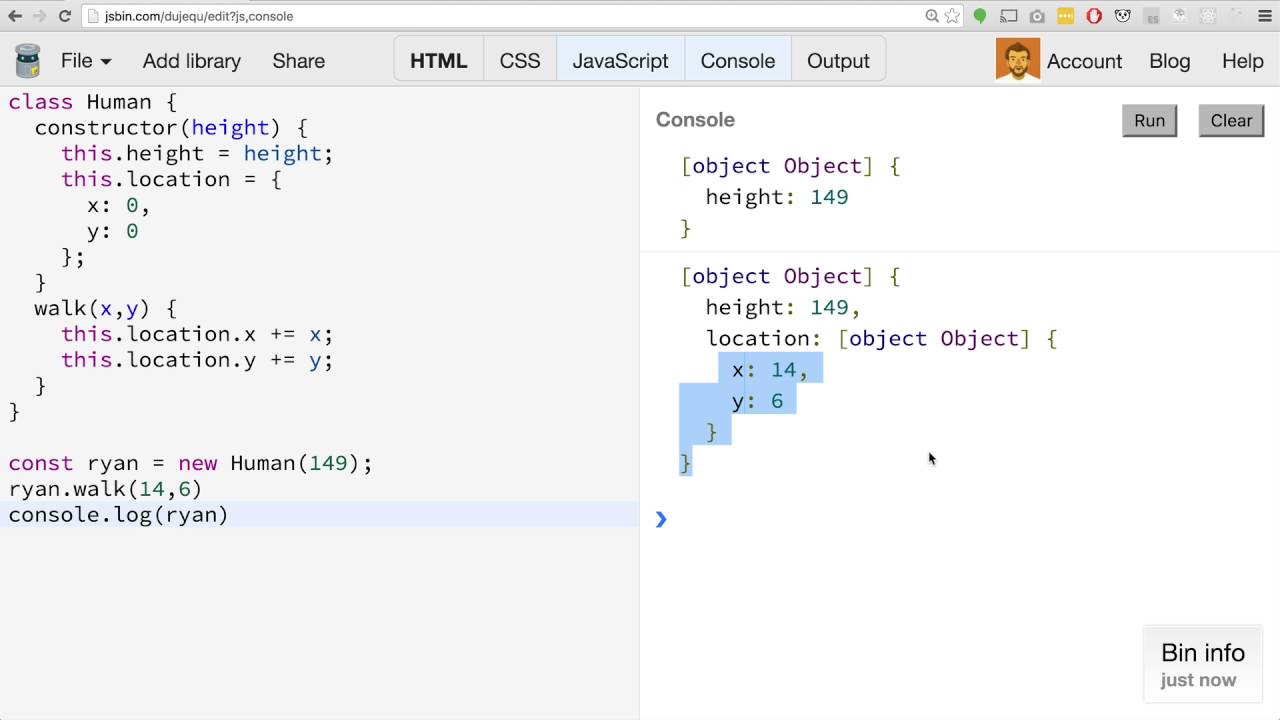Hide the Console panel tab
The width and height of the screenshot is (1280, 720).
coord(737,61)
